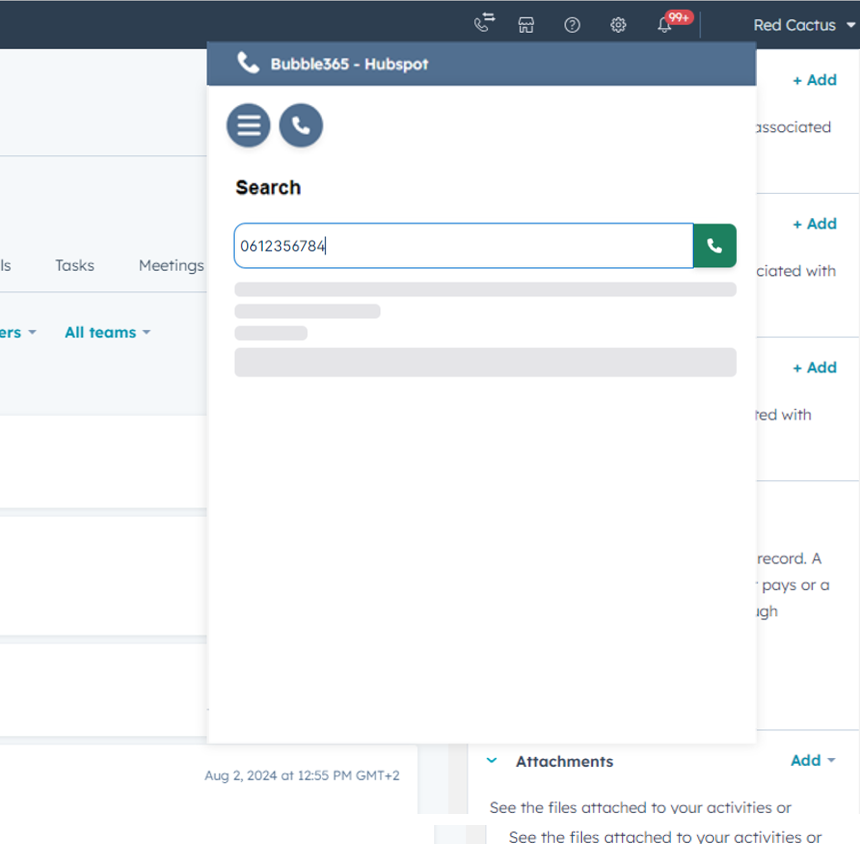
Task: Open the HubSpot Marketplace icon
Action: click(526, 25)
